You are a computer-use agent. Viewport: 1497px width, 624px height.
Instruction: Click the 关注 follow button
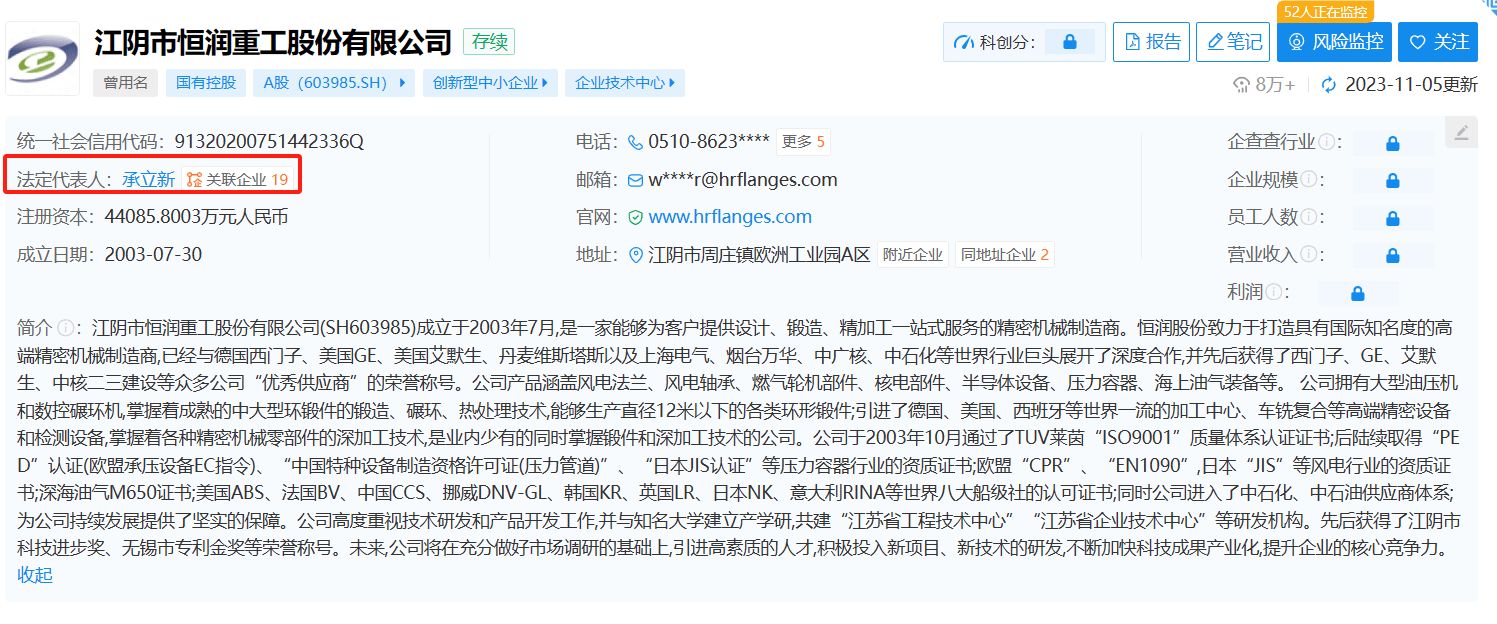pyautogui.click(x=1438, y=42)
